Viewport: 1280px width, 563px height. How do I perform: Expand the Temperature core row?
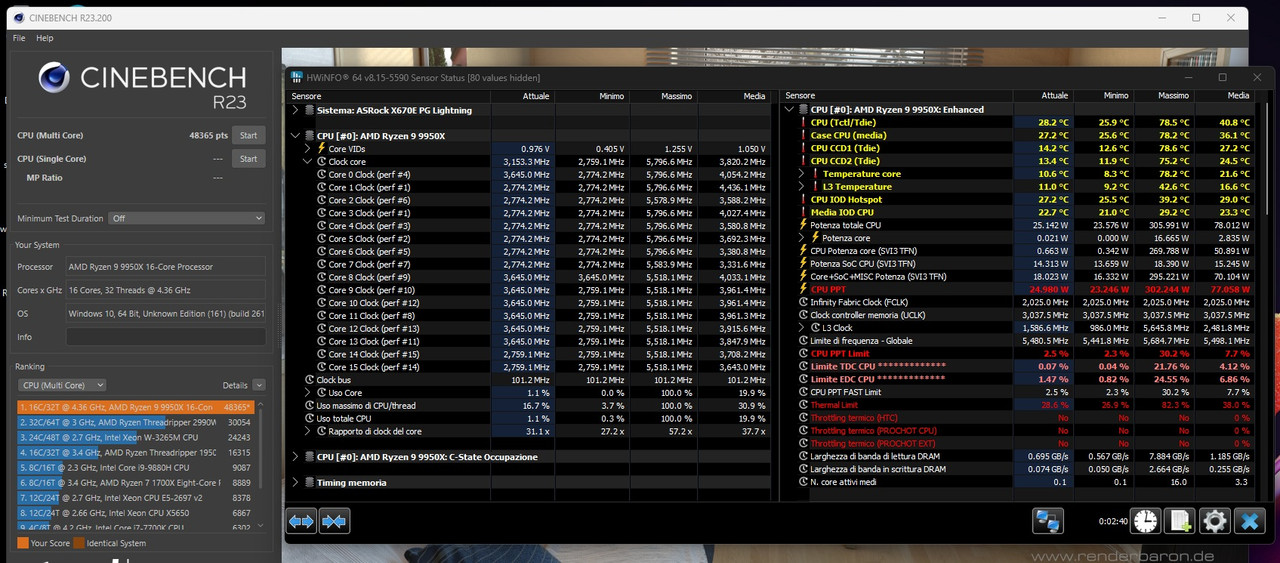coord(802,174)
